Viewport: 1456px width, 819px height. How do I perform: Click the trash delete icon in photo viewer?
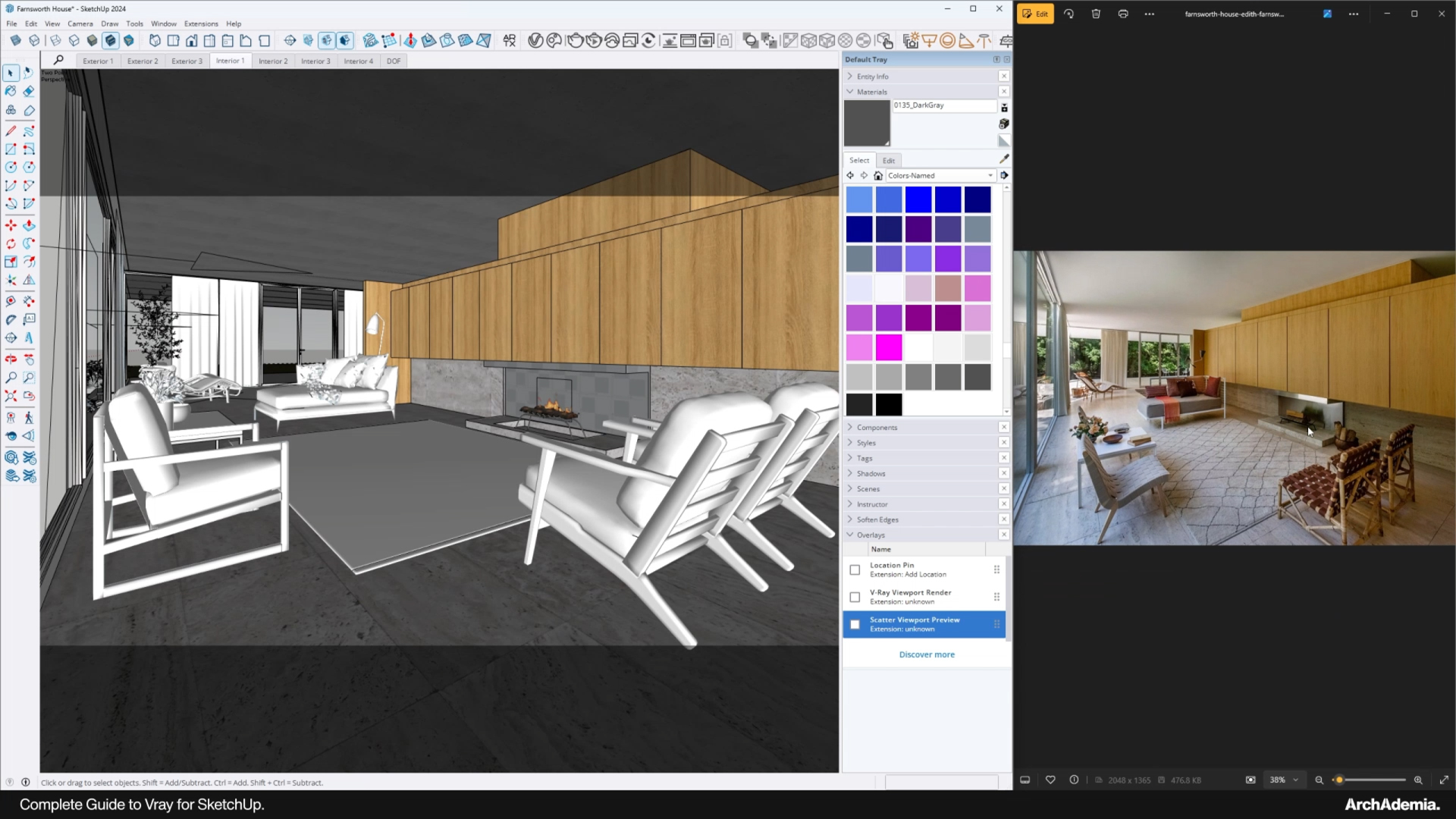pos(1096,14)
